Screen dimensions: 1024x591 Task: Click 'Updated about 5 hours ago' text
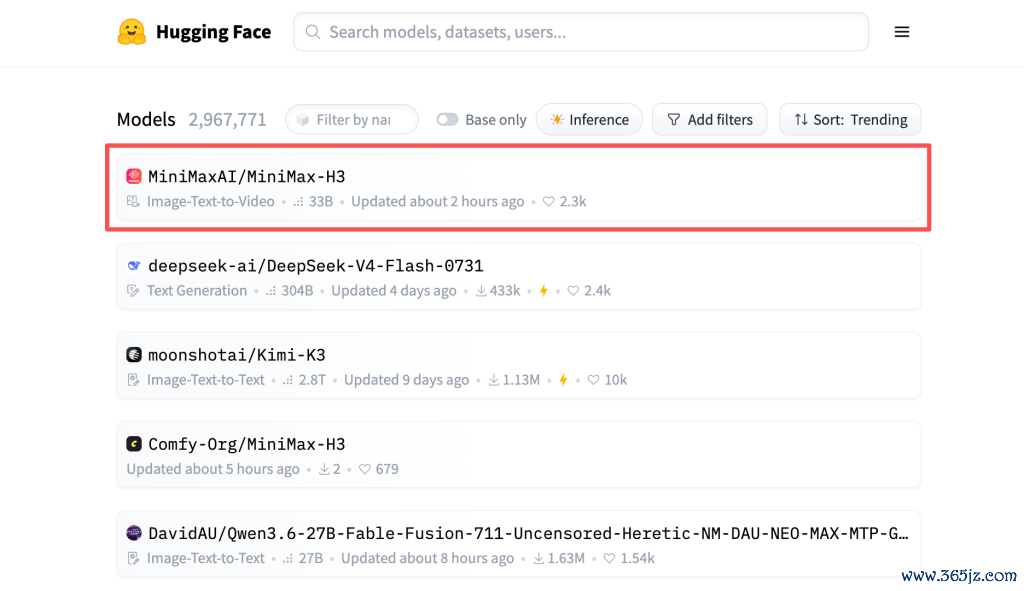pos(213,469)
